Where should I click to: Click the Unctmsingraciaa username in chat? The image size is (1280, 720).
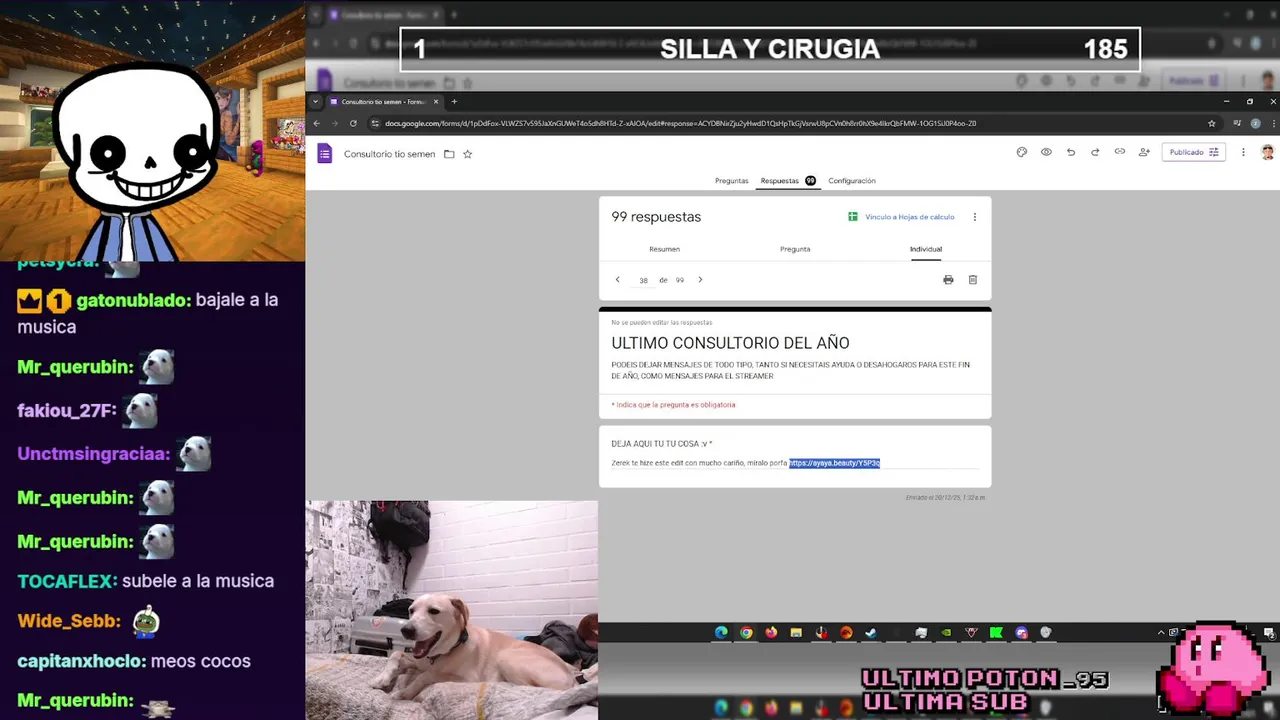[x=94, y=454]
